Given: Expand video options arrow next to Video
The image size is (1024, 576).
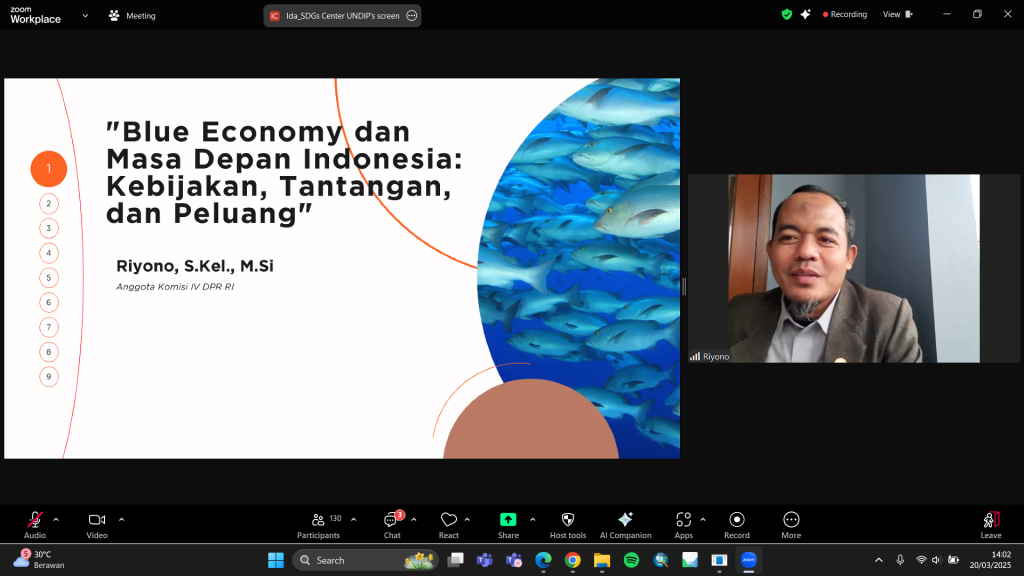Looking at the screenshot, I should point(122,519).
